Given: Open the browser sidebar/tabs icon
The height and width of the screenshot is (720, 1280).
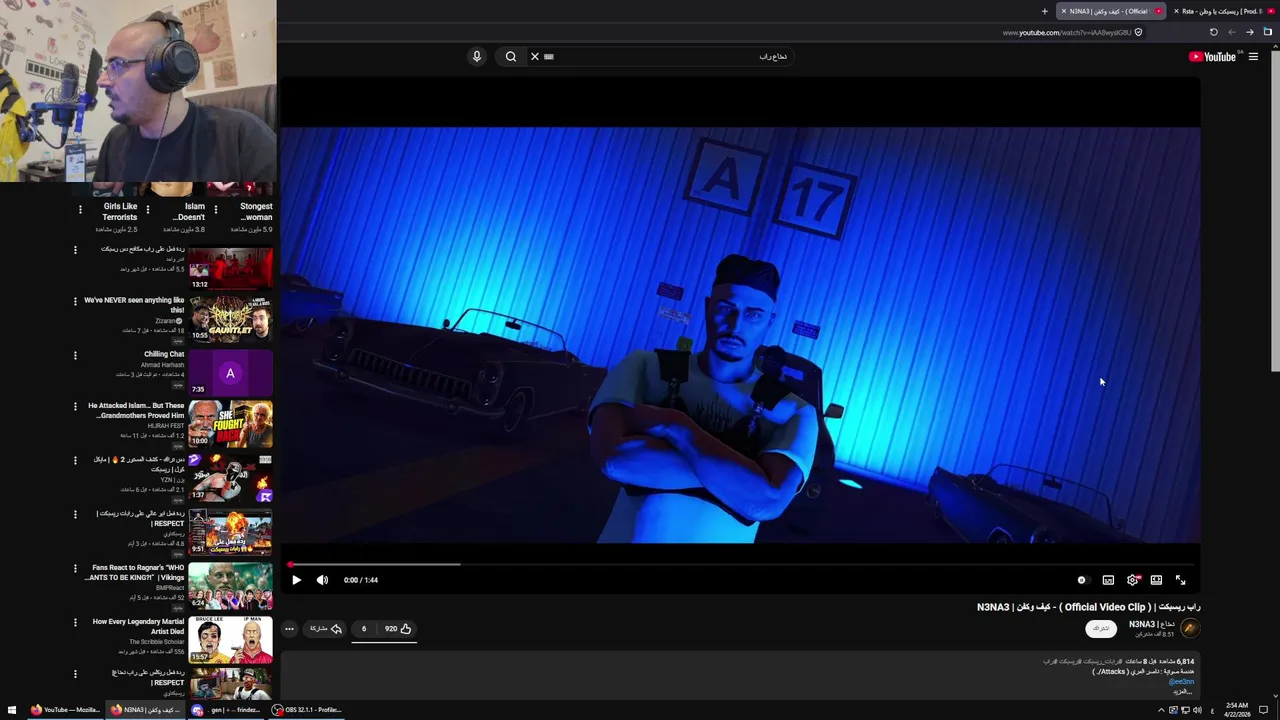Looking at the screenshot, I should pos(1268,32).
